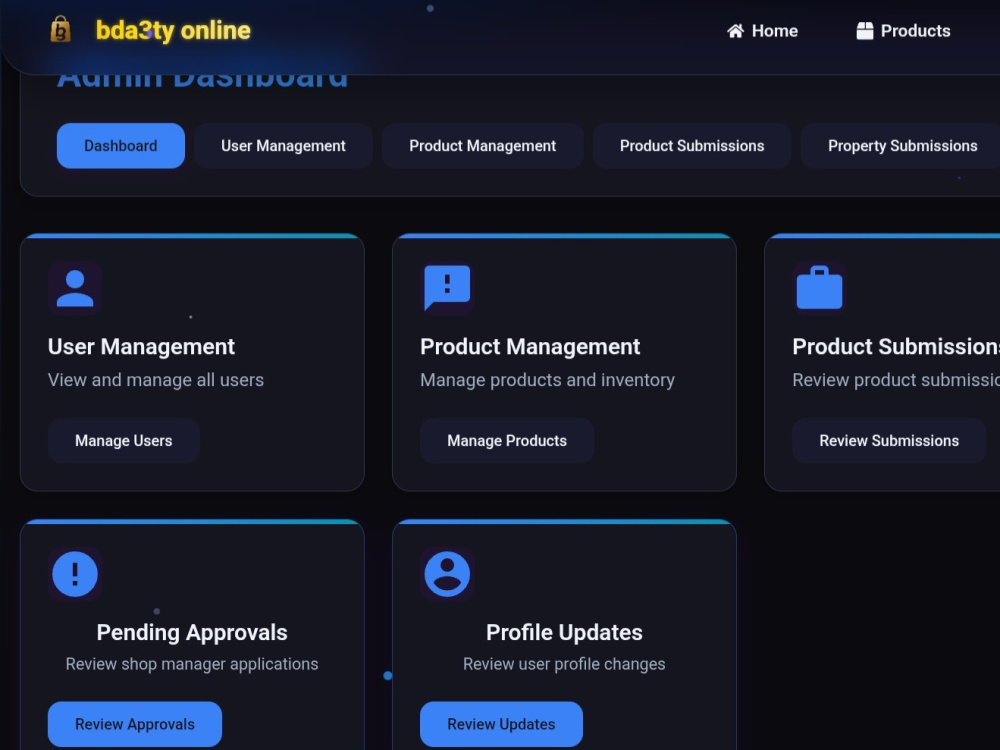
Task: Click the Product Management alert message icon
Action: [447, 288]
